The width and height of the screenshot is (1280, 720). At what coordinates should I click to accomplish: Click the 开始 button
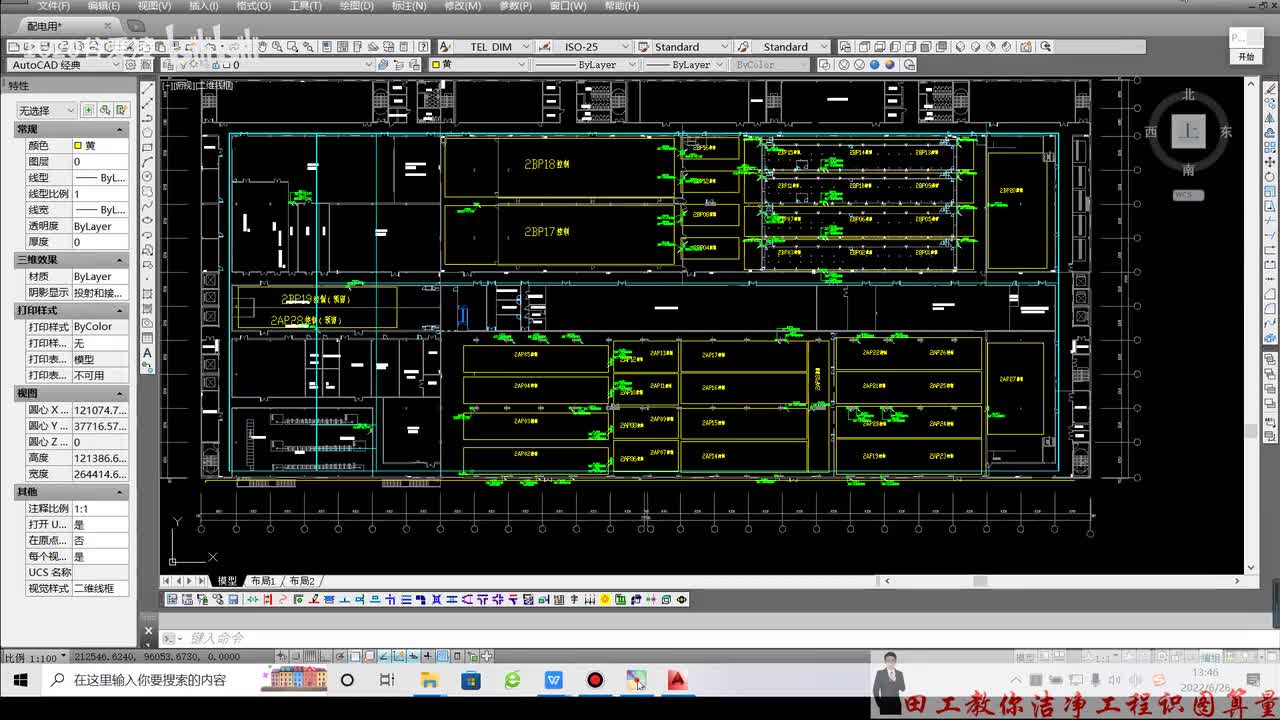[x=1245, y=57]
